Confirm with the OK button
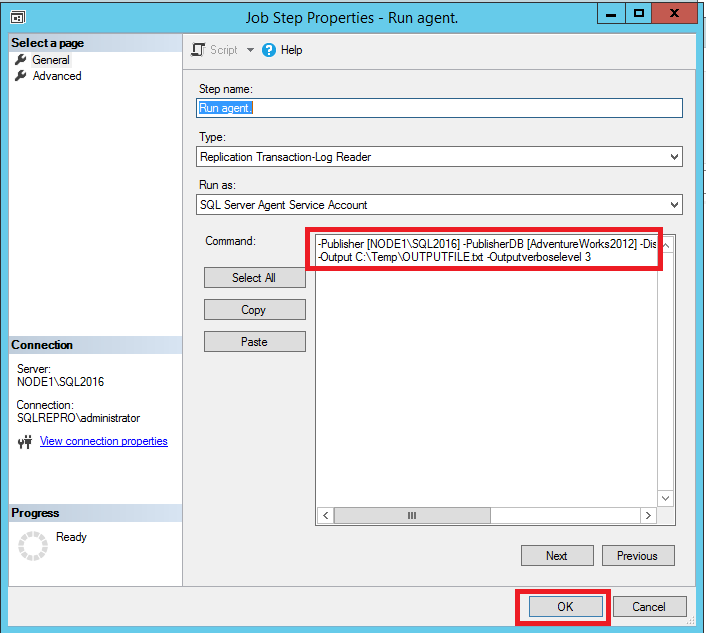This screenshot has height=633, width=707. 566,606
